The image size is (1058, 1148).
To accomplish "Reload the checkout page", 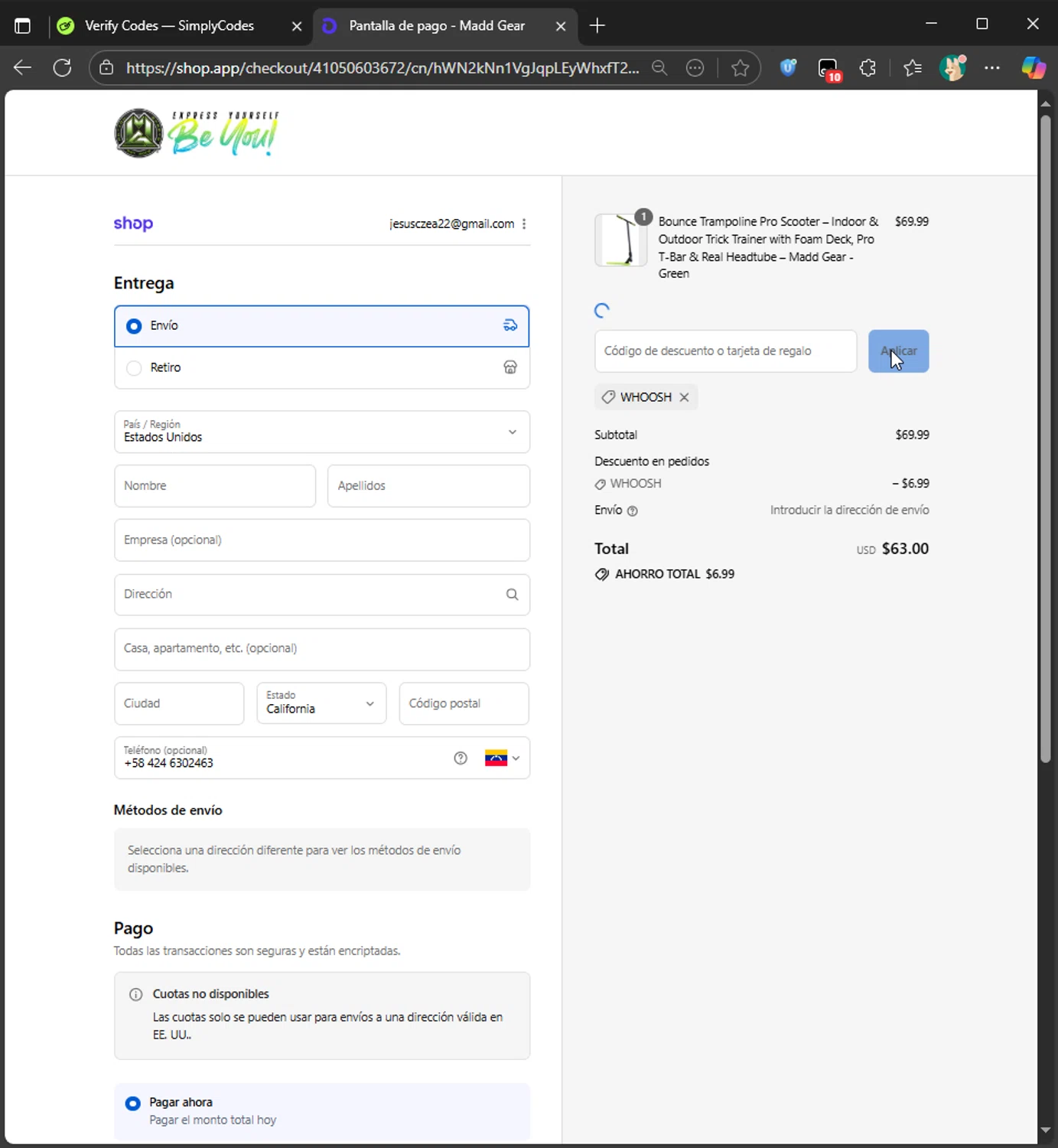I will coord(63,68).
